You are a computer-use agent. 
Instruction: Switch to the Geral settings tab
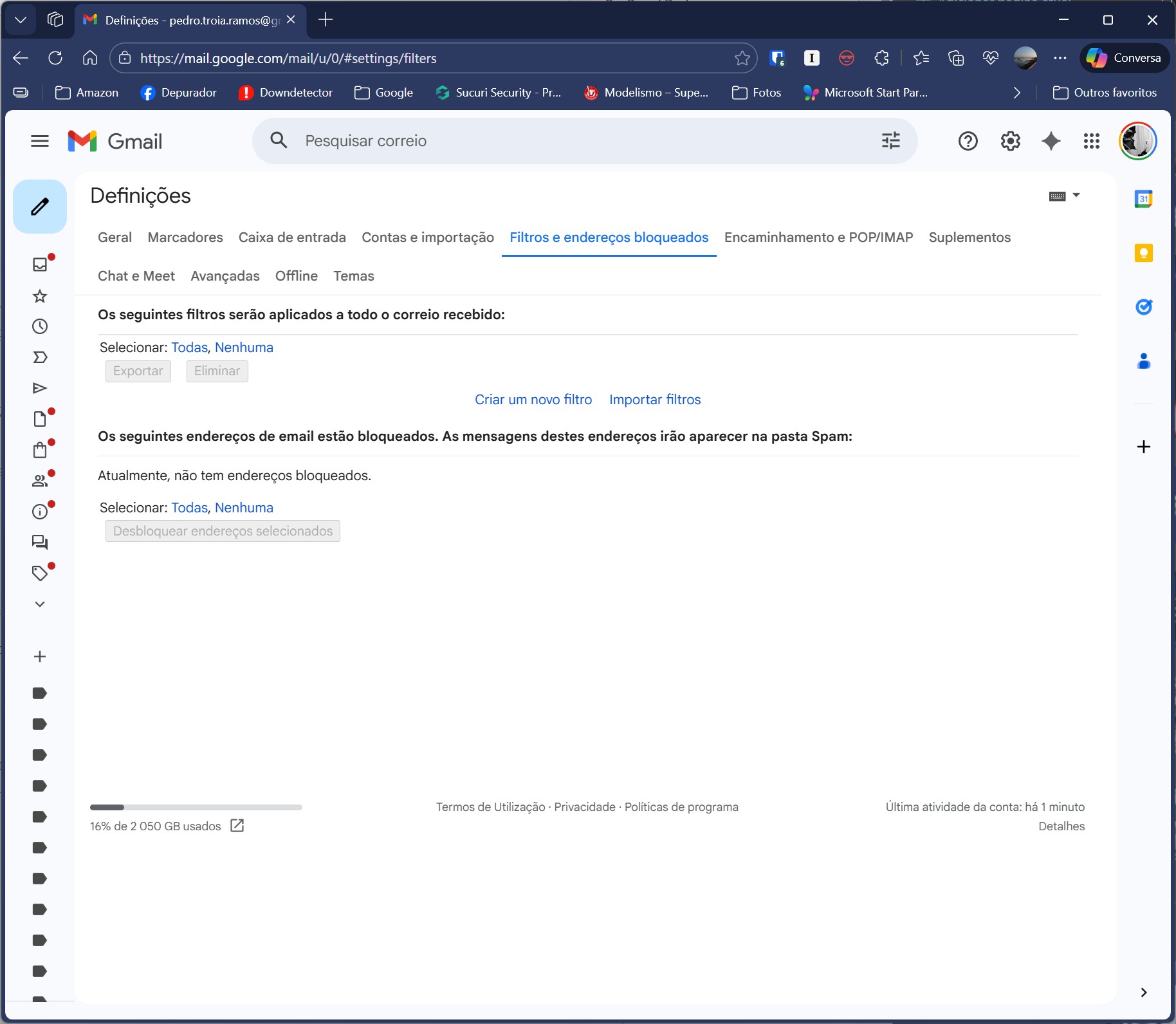click(114, 237)
